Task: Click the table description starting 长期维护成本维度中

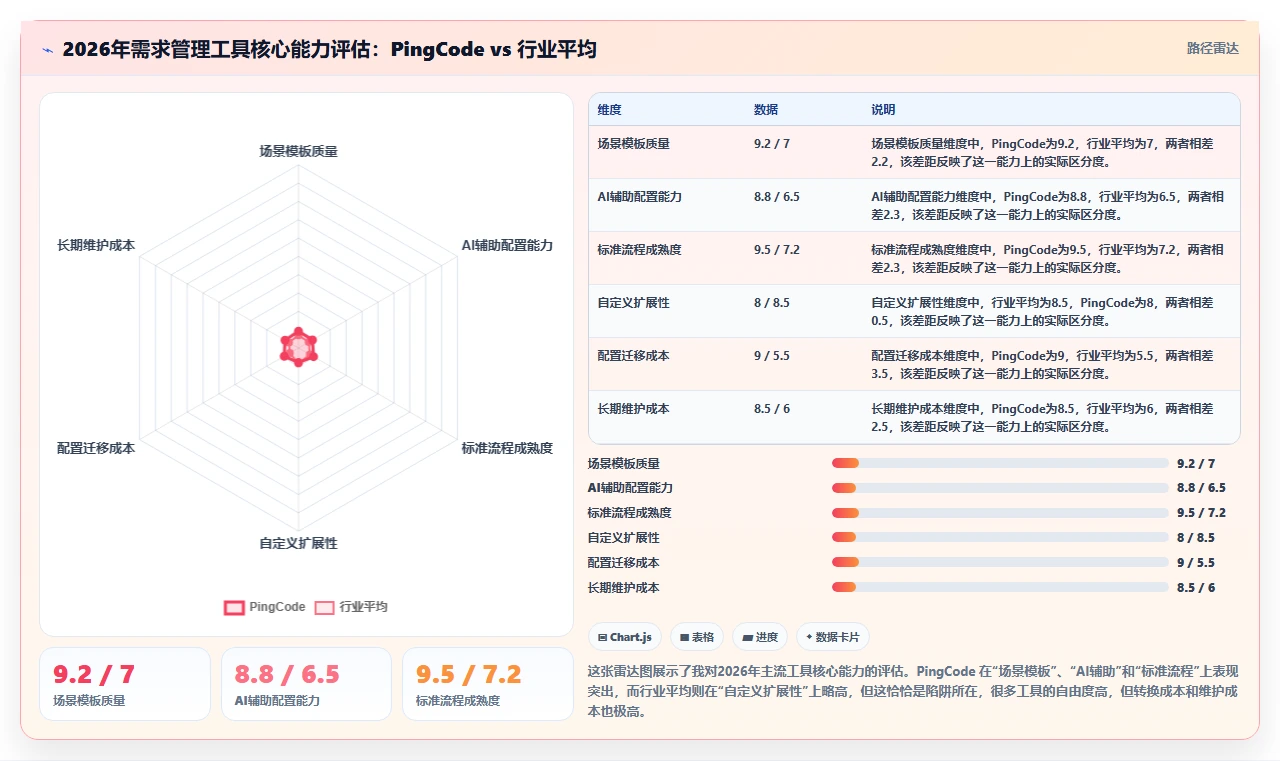Action: (1042, 417)
